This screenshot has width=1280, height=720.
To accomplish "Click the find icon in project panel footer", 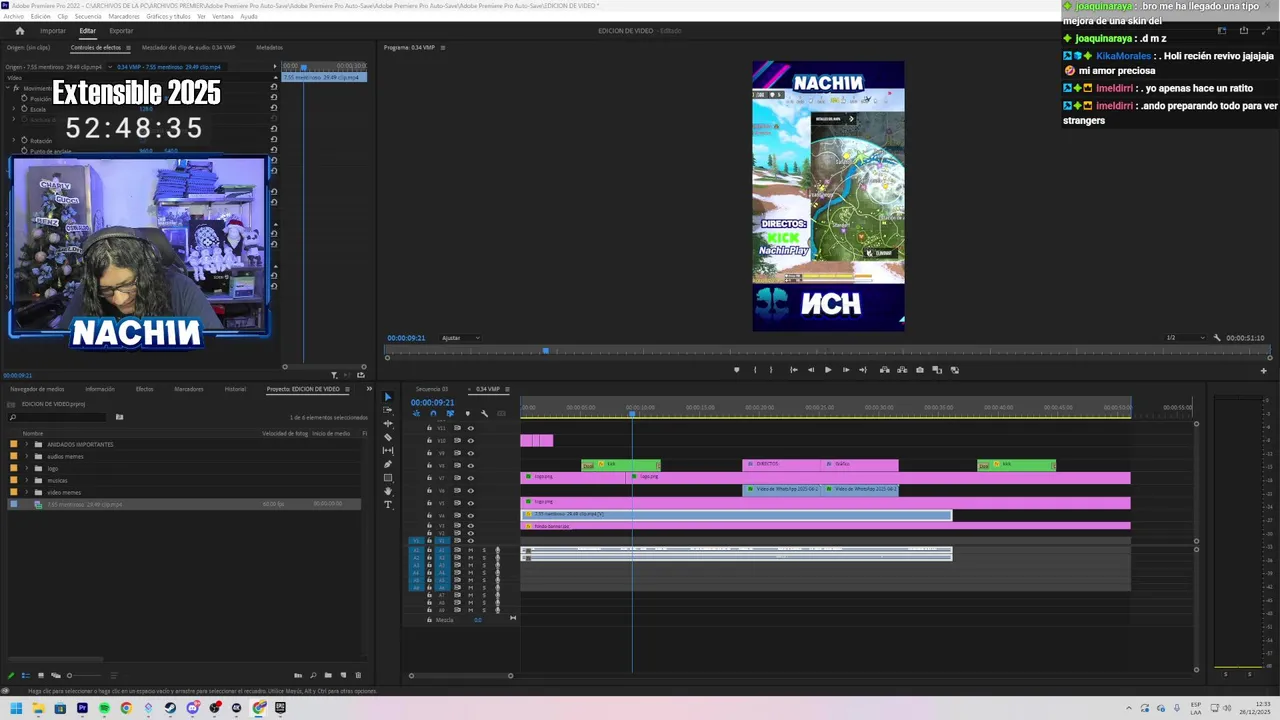I will tap(313, 675).
